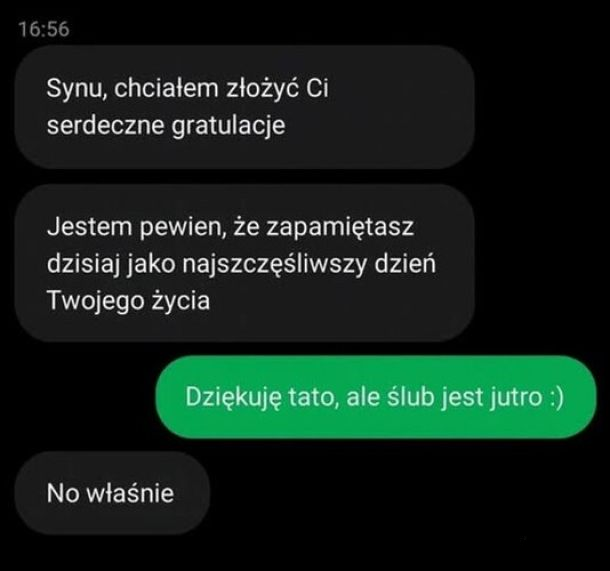Click the text "serdeczne gratulacje"
Screen dimensions: 610x571
point(166,125)
